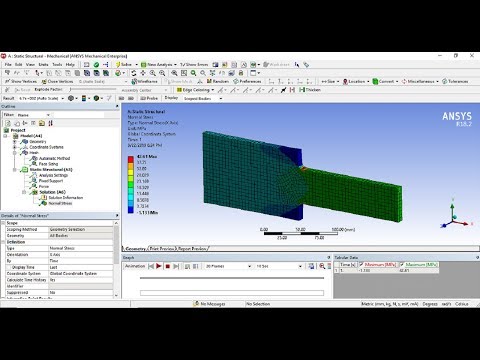The image size is (480, 360).
Task: Select Analysis Settings in the tree
Action: (53, 175)
